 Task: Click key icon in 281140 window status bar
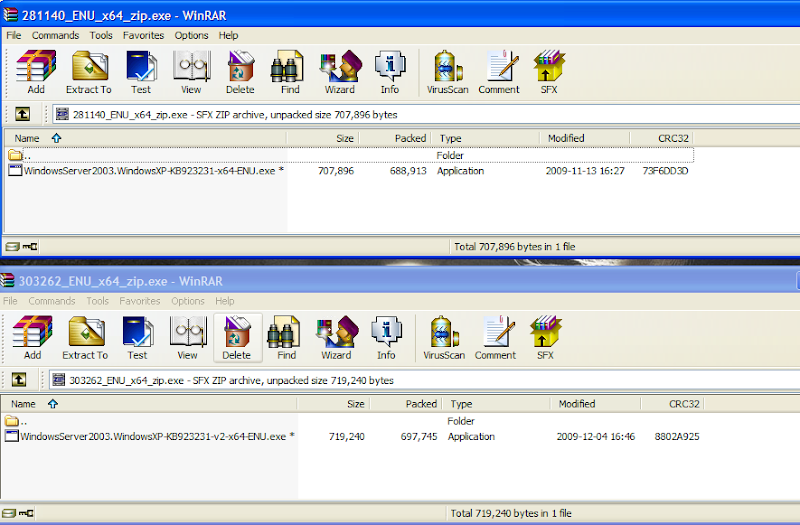(30, 247)
